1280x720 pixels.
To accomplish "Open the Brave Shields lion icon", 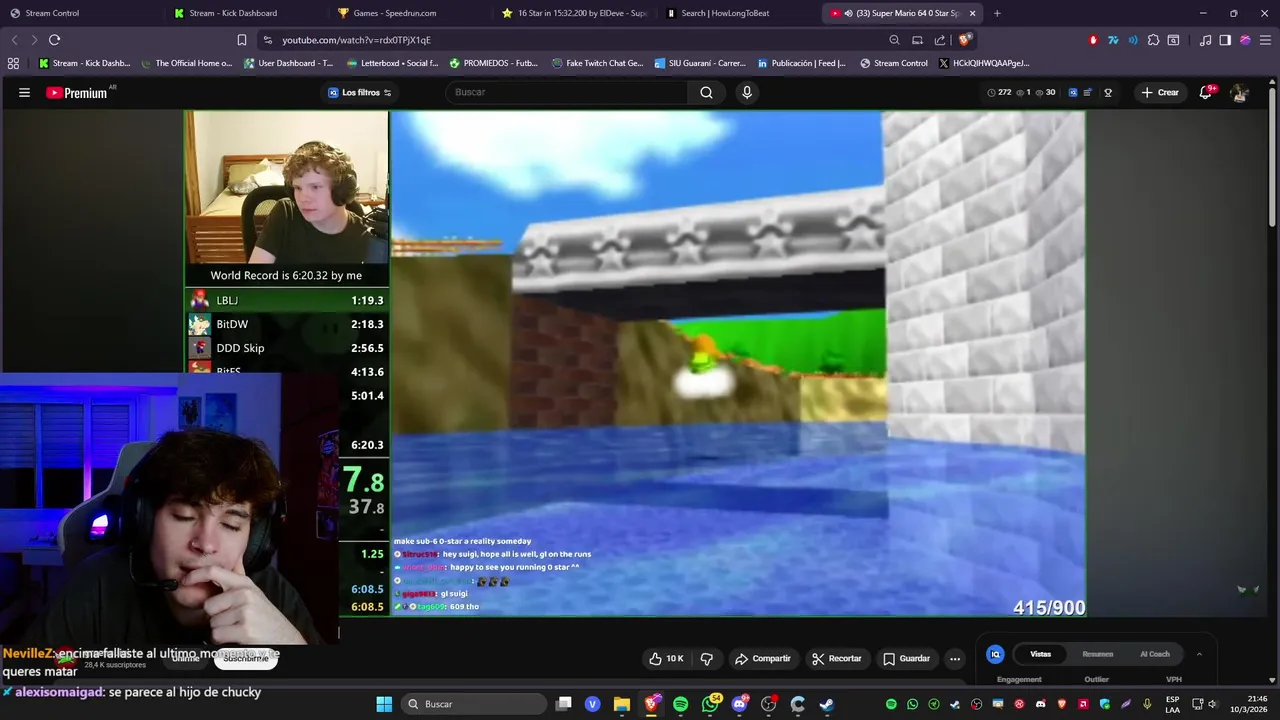I will (x=963, y=40).
